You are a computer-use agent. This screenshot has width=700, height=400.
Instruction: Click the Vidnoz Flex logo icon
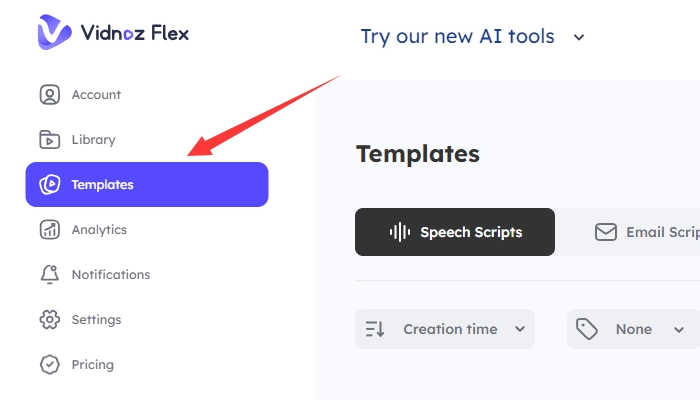click(x=54, y=33)
